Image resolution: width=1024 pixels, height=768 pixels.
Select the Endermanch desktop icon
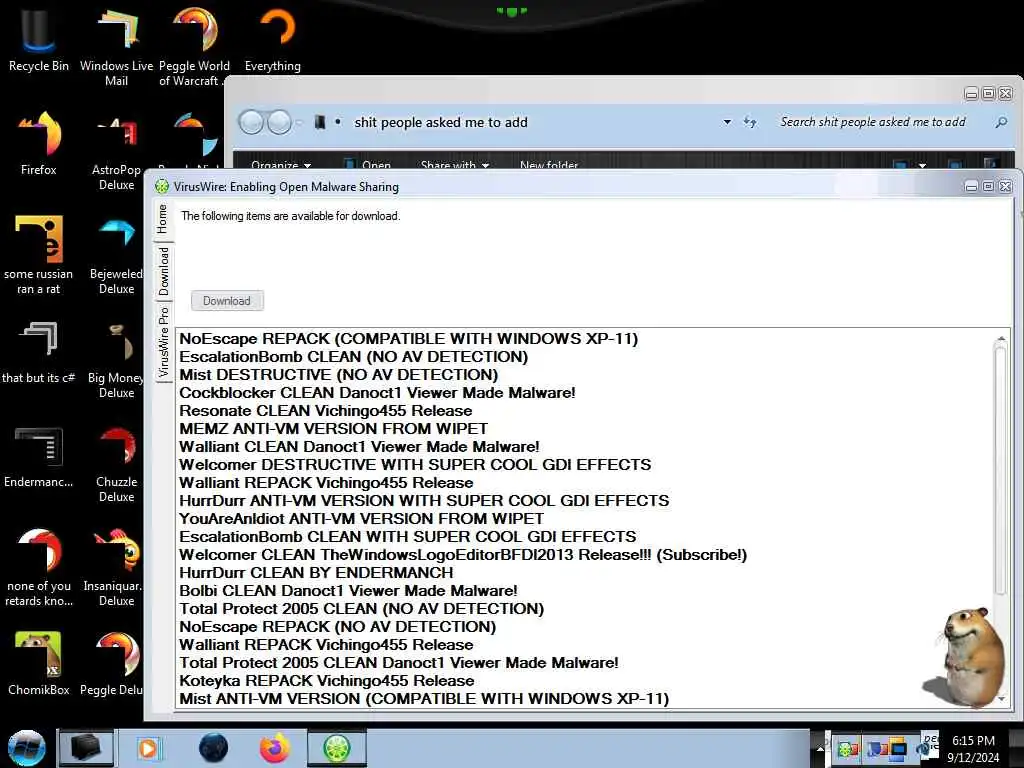tap(39, 456)
